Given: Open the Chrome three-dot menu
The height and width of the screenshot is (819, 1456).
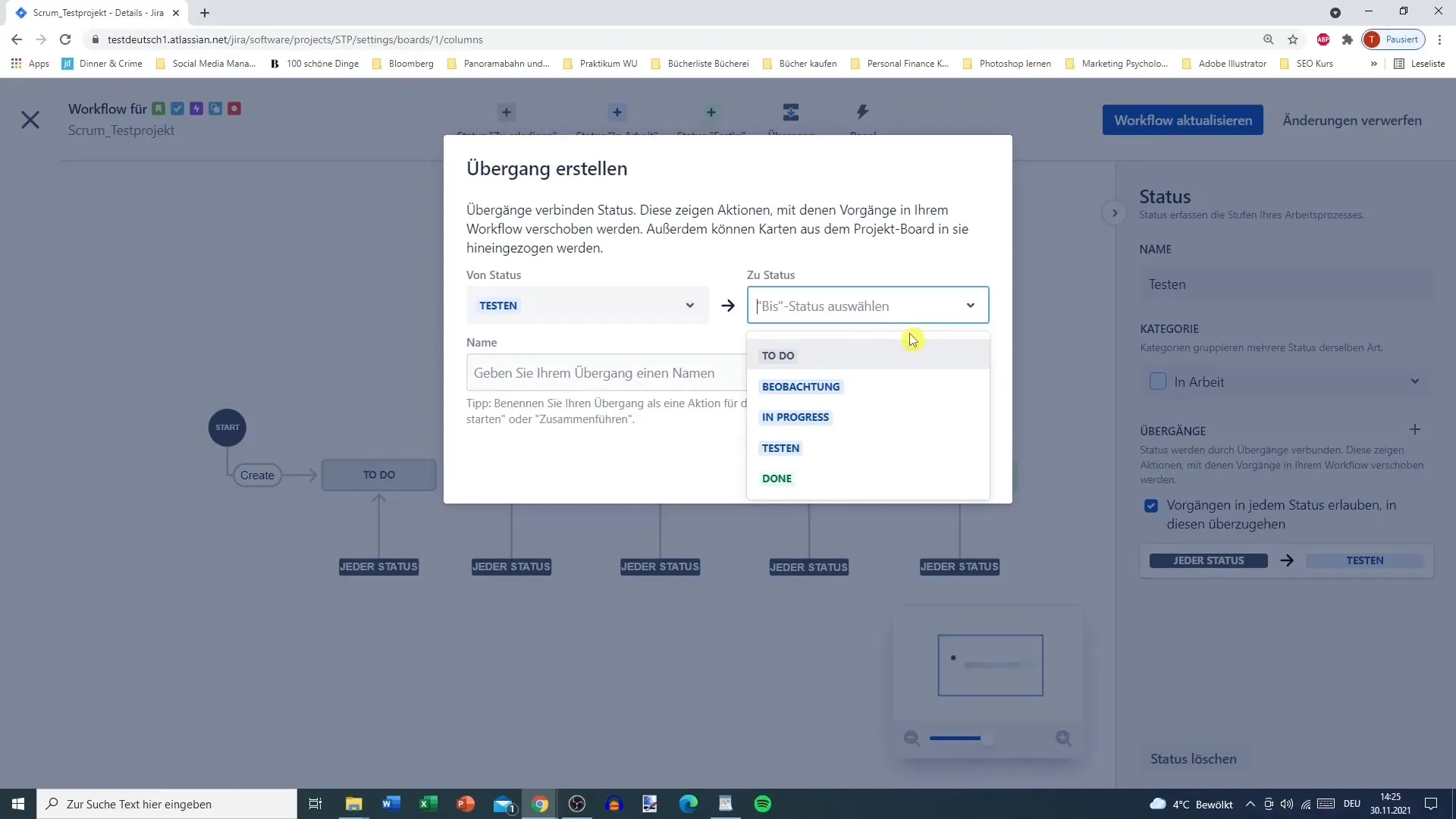Looking at the screenshot, I should tap(1439, 39).
